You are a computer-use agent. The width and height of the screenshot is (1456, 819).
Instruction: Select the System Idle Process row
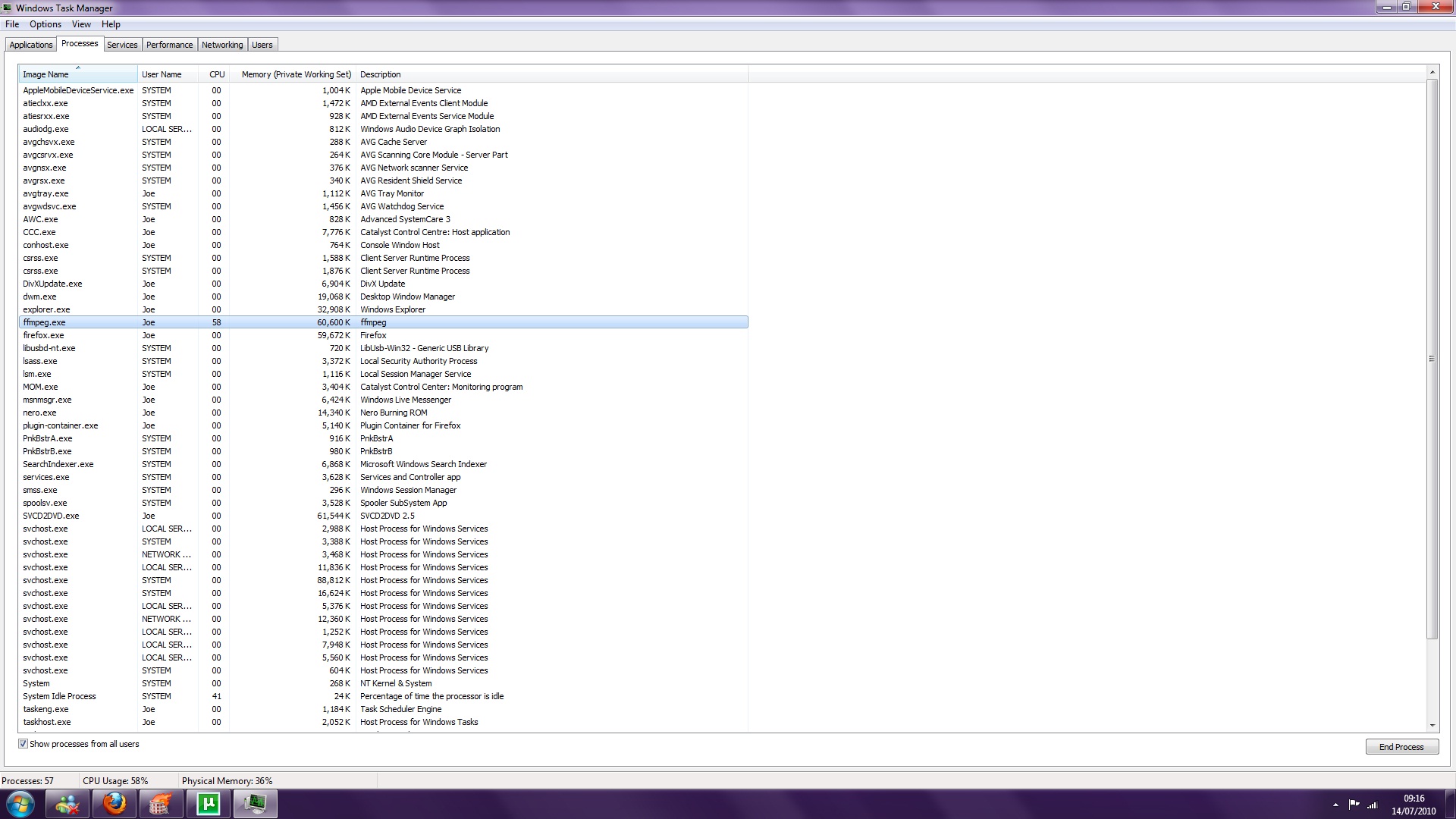(x=383, y=696)
